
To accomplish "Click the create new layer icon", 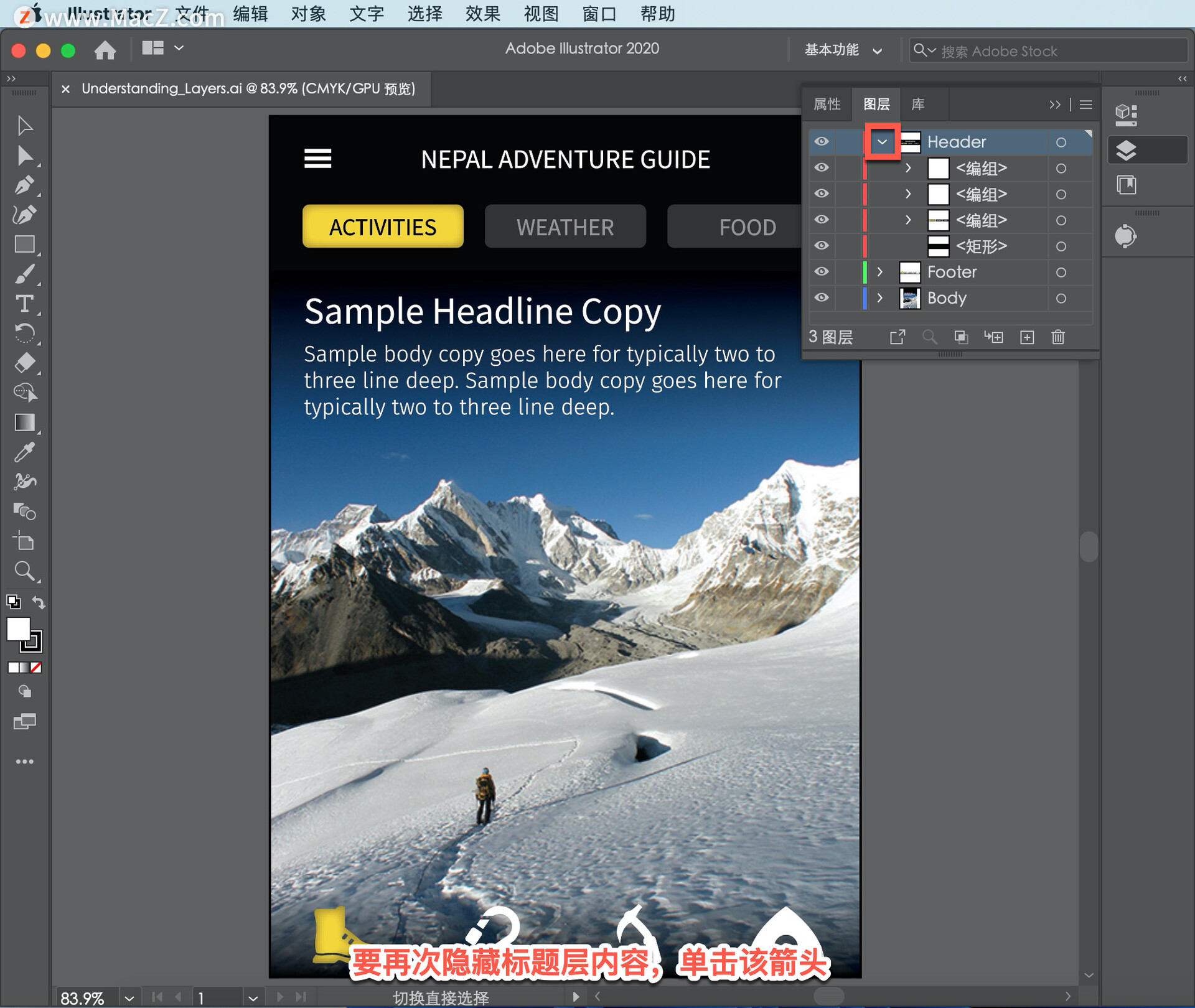I will coord(1027,337).
